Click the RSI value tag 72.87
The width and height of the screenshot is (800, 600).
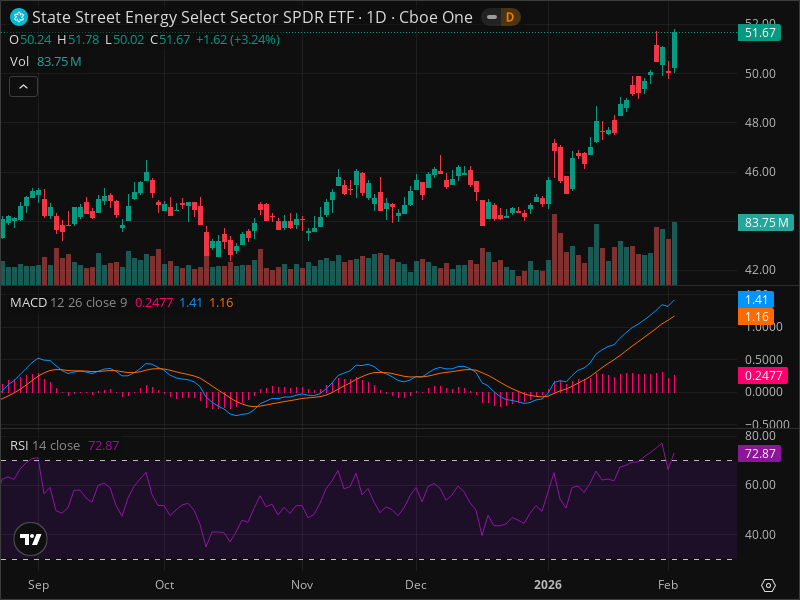(x=759, y=454)
